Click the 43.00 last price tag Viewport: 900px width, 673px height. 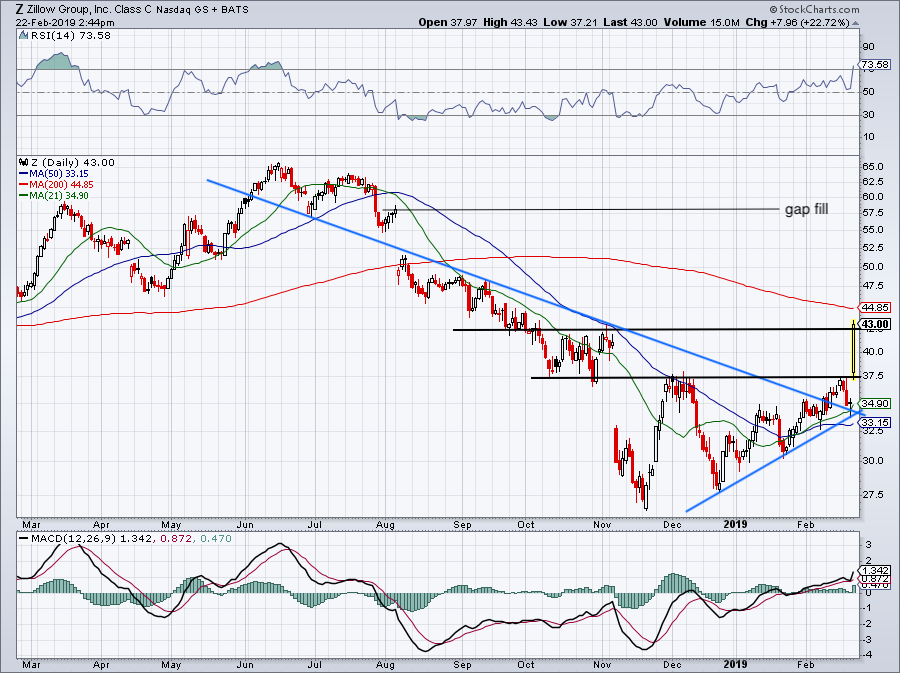point(875,324)
